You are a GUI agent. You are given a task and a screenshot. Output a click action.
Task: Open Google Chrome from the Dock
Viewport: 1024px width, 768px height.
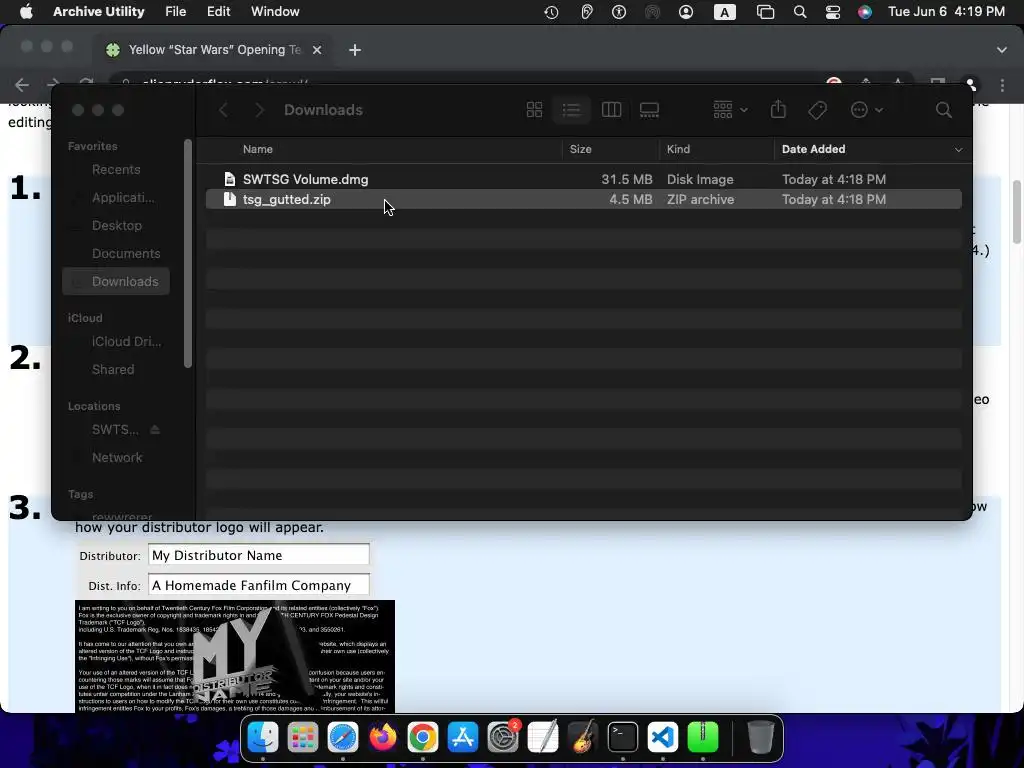(423, 737)
